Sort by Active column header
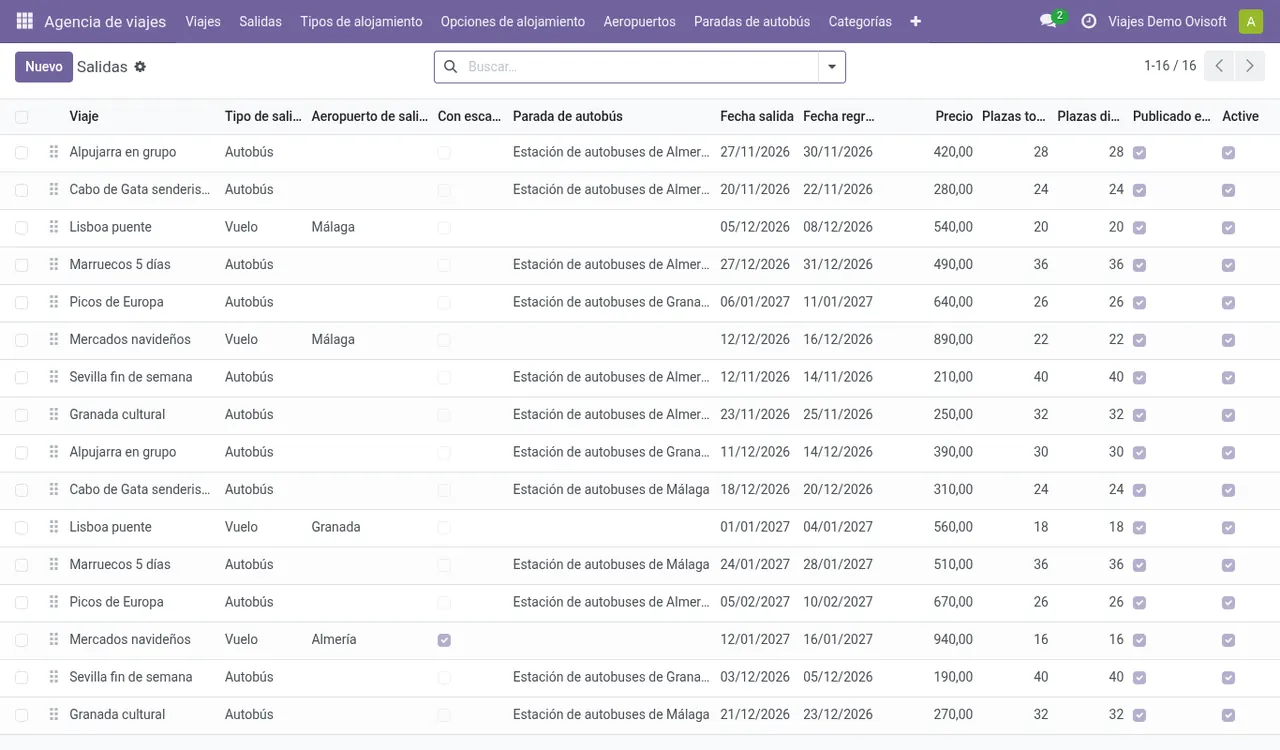Viewport: 1280px width, 750px height. click(x=1240, y=117)
